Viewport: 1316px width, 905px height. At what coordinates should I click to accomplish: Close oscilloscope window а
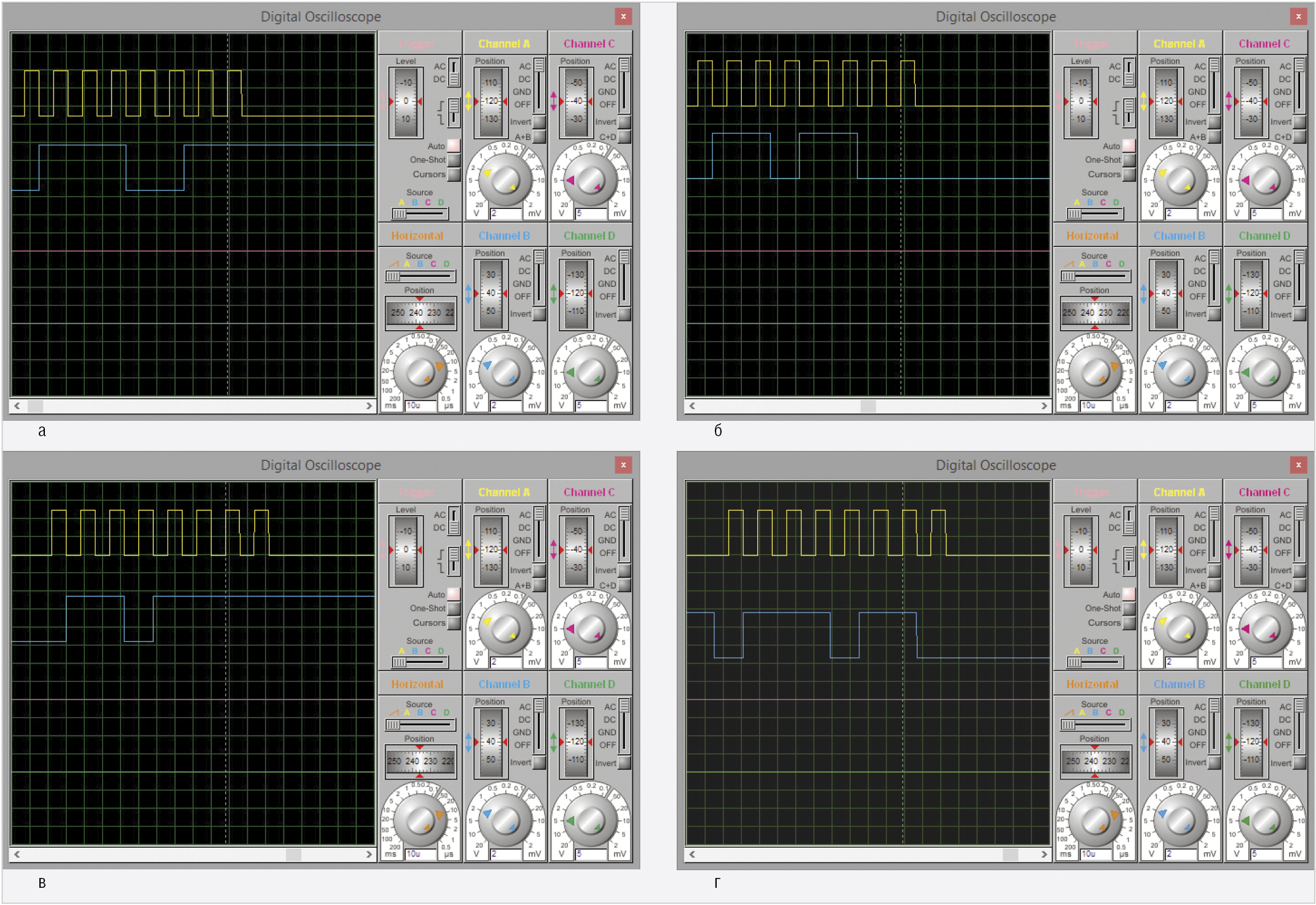click(x=623, y=17)
